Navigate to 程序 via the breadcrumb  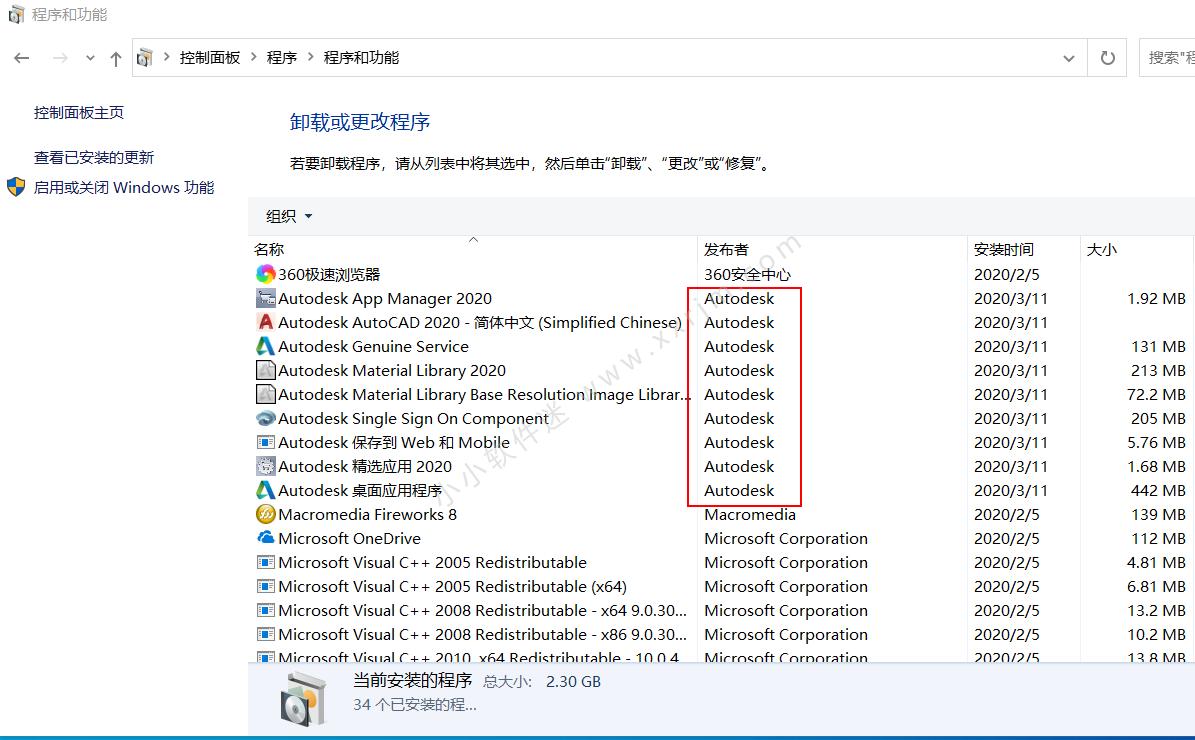tap(282, 57)
